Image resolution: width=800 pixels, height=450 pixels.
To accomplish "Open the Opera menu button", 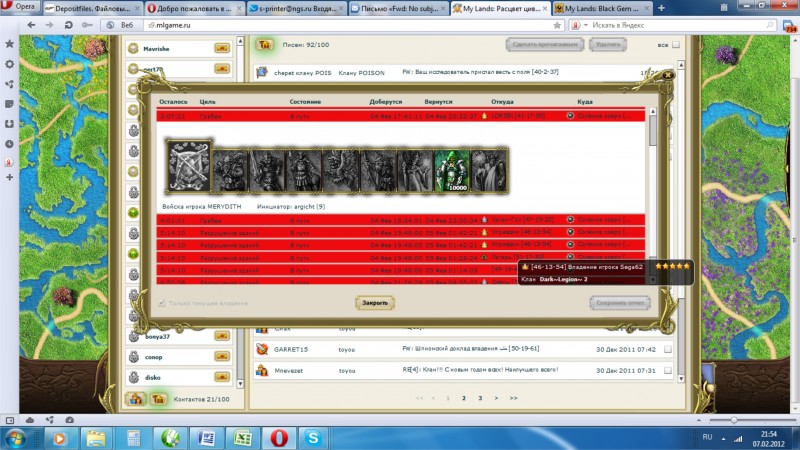I will pyautogui.click(x=19, y=7).
